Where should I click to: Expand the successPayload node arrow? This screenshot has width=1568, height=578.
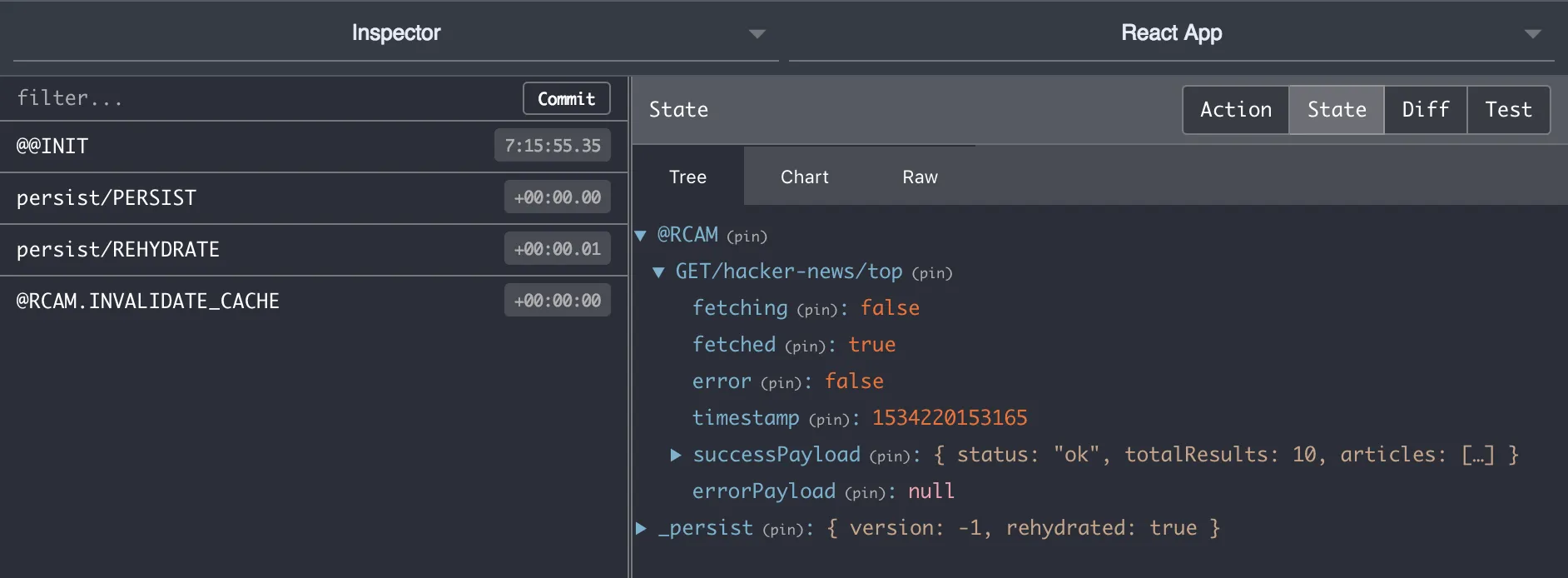pos(676,455)
